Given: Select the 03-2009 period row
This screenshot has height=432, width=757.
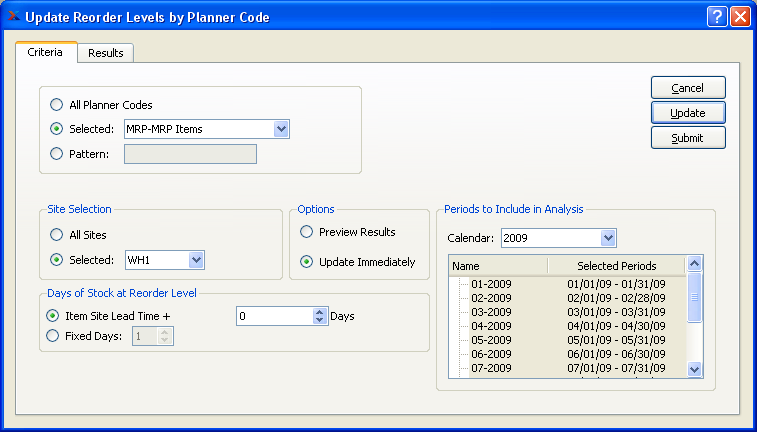Looking at the screenshot, I should coord(567,312).
